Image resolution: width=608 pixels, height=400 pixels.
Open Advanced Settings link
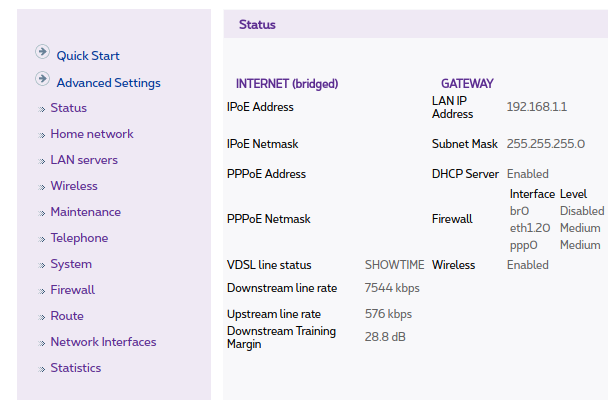[x=108, y=83]
